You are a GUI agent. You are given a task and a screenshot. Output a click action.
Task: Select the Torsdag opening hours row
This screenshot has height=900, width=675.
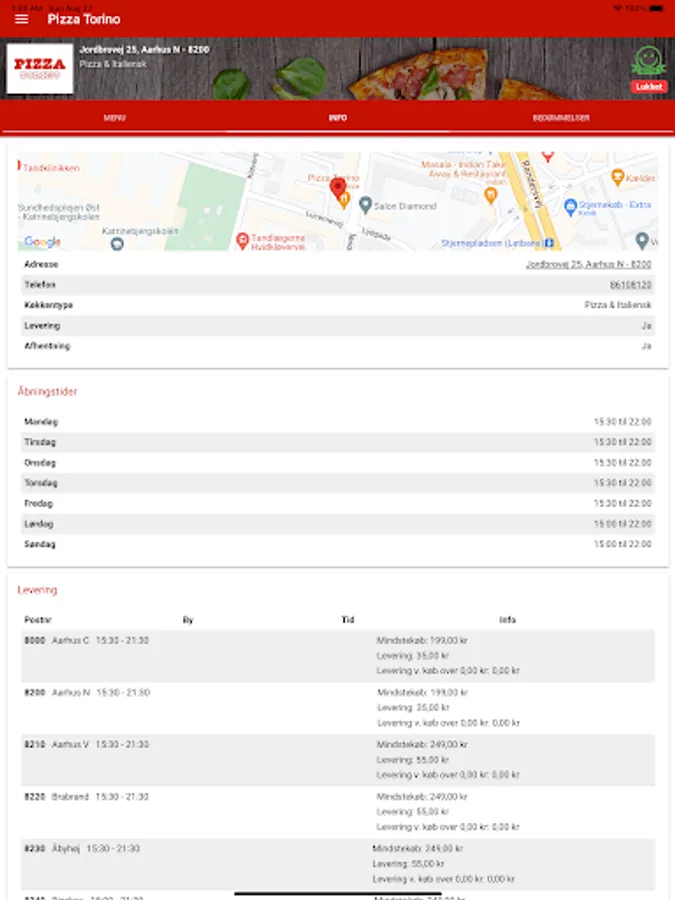pos(338,483)
